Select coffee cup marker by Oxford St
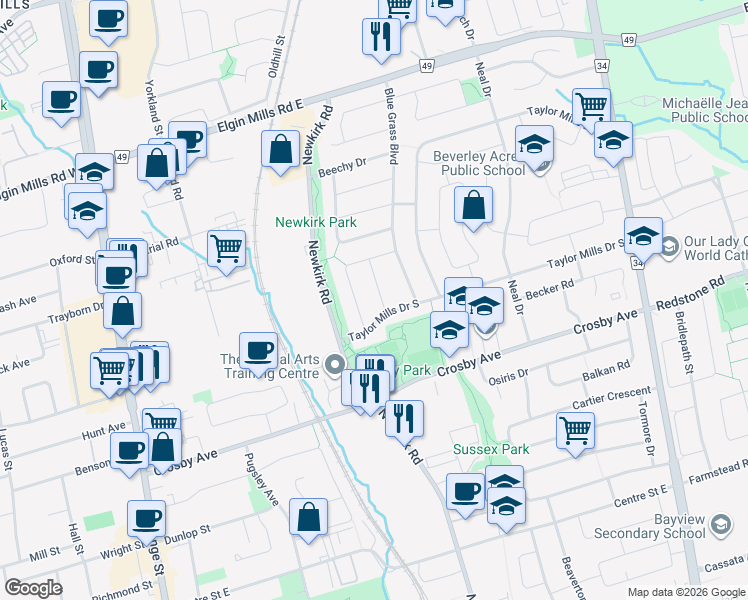Viewport: 748px width, 600px height. point(117,279)
